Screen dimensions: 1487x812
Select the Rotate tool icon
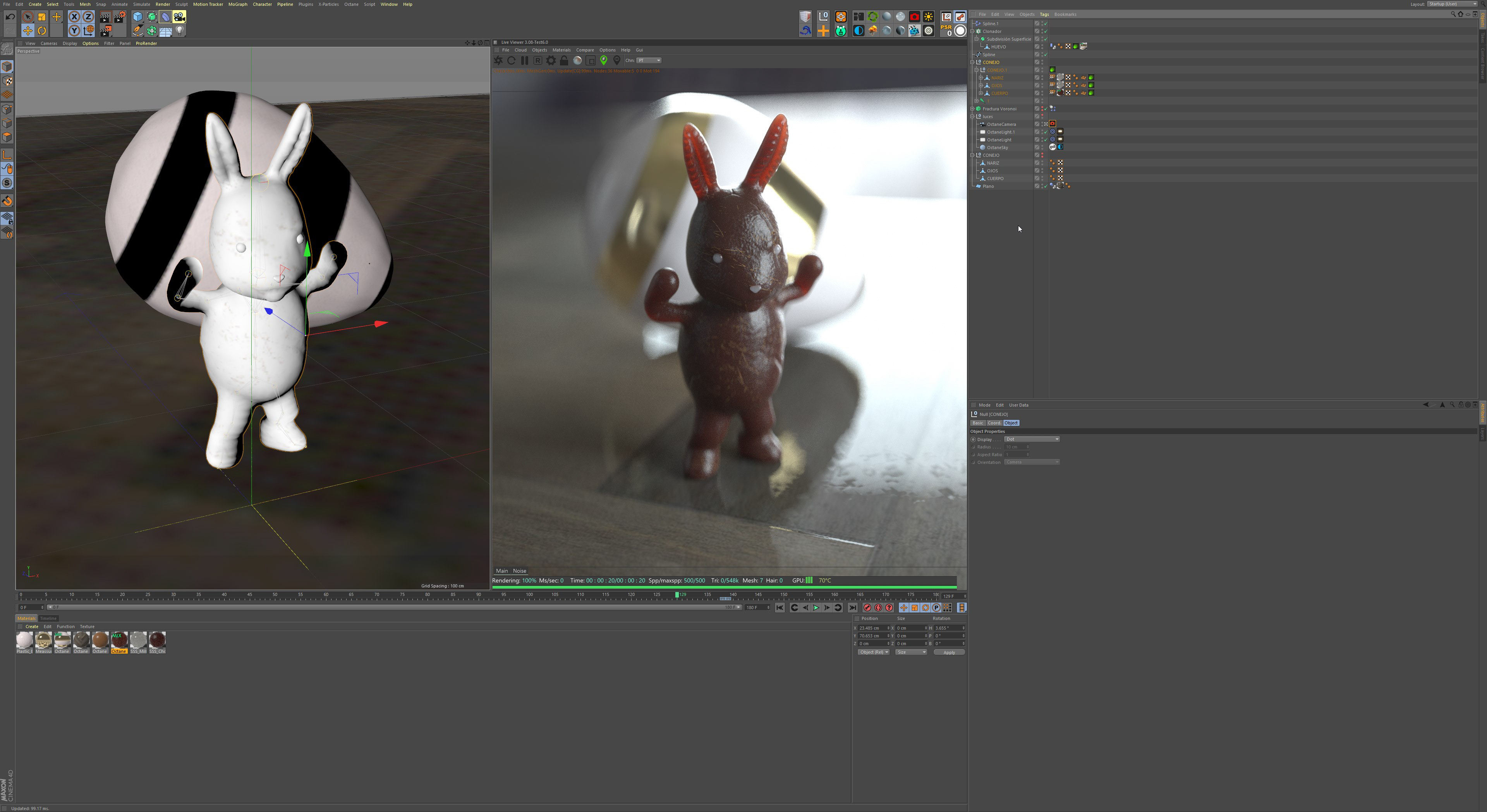click(x=42, y=31)
